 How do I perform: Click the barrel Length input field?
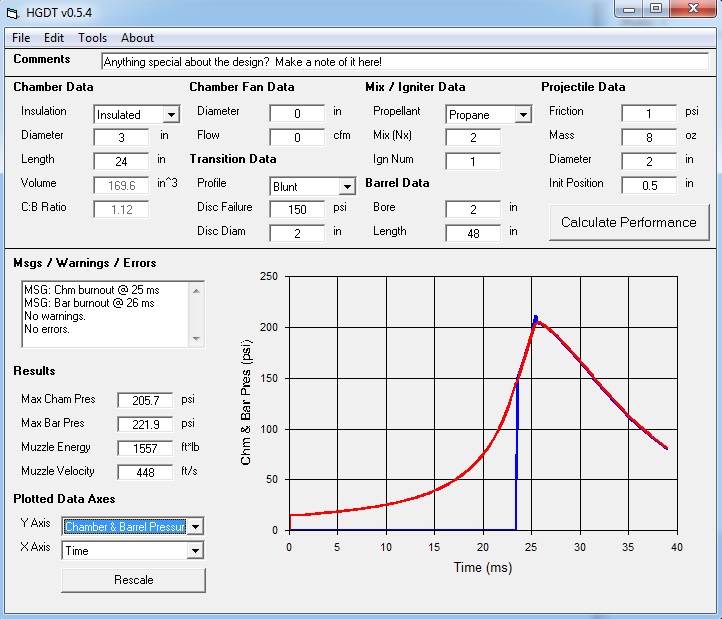[x=473, y=233]
